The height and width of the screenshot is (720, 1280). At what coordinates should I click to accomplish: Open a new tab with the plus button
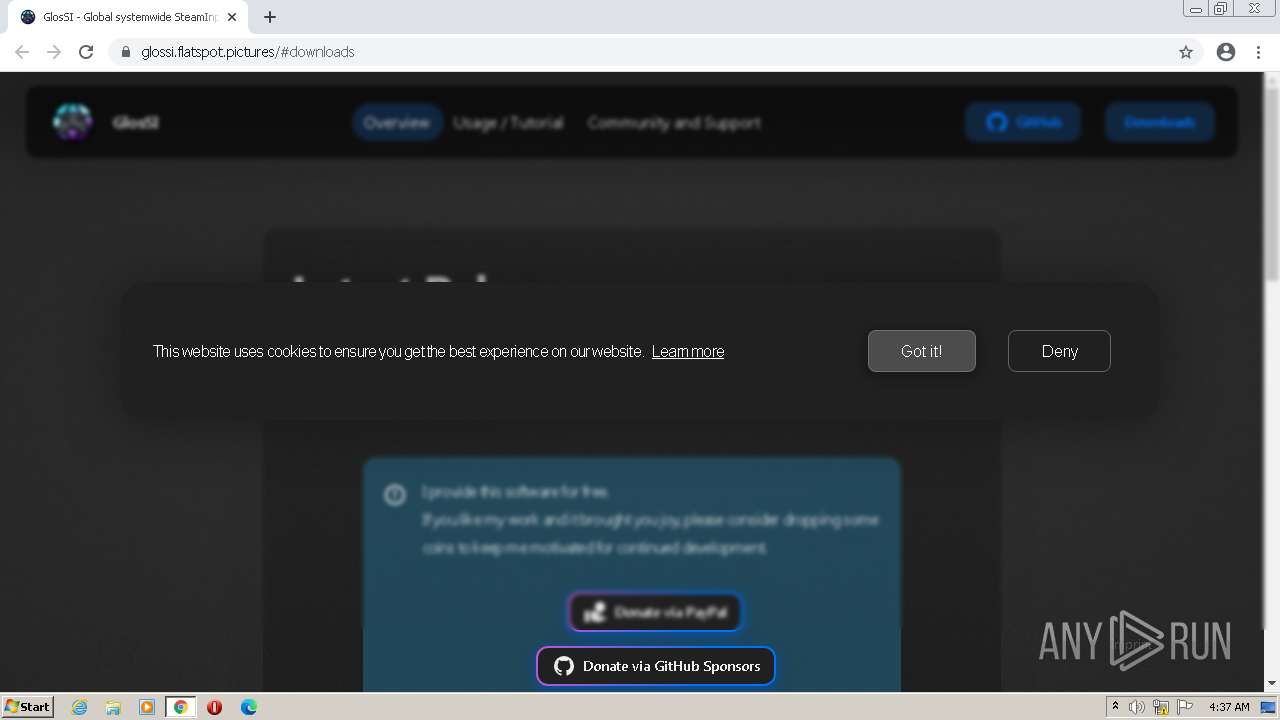[270, 17]
